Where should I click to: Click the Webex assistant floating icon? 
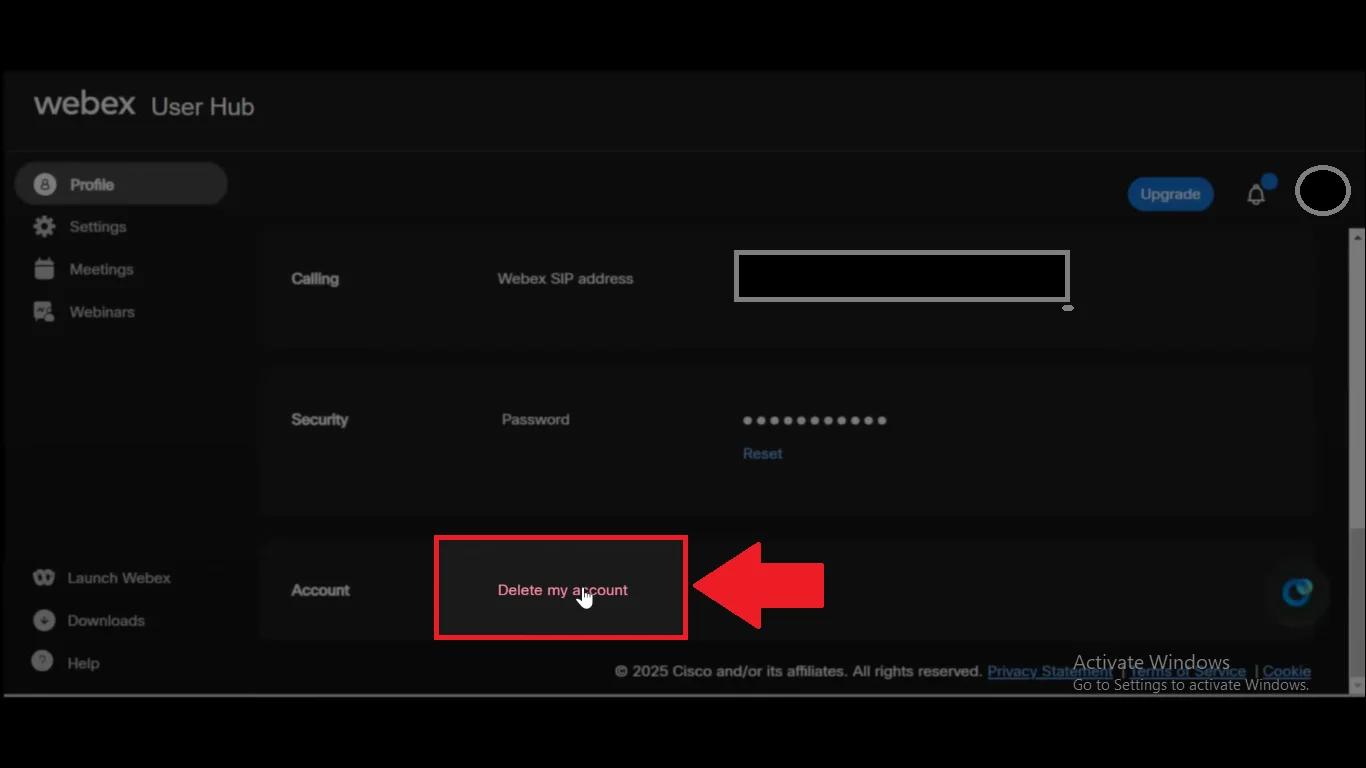tap(1297, 592)
